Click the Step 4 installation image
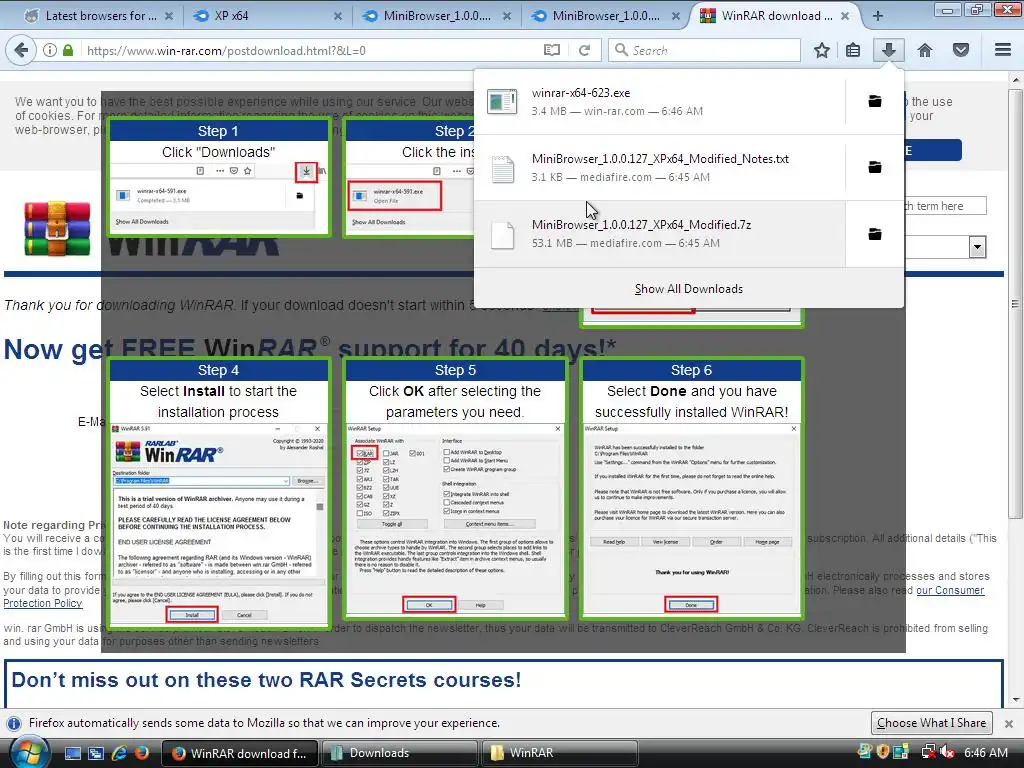Viewport: 1024px width, 768px height. [219, 493]
